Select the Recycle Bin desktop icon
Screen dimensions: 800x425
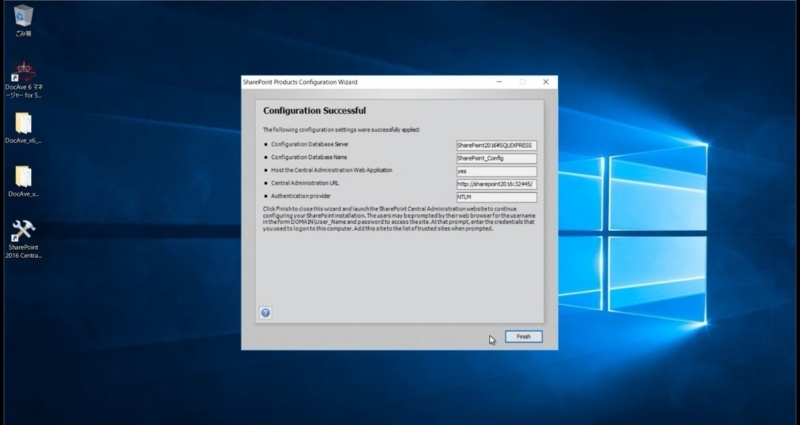(x=23, y=21)
